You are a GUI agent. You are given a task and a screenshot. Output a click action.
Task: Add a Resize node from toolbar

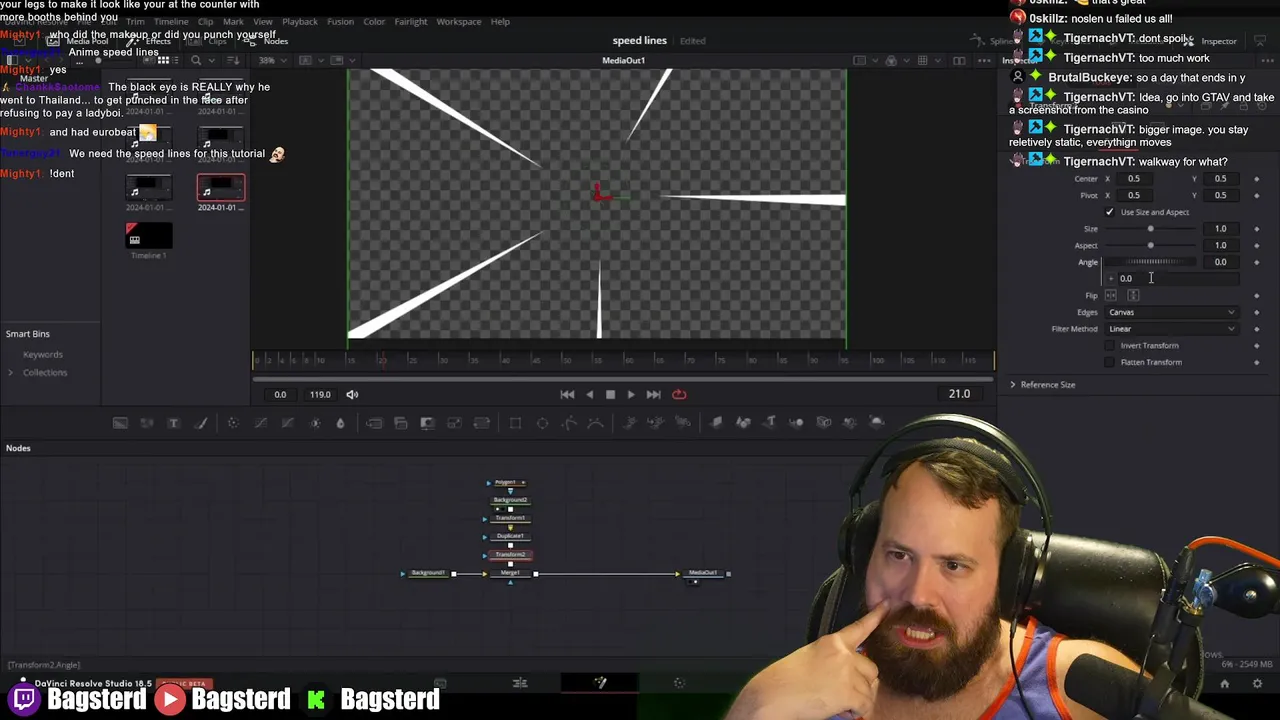point(454,423)
